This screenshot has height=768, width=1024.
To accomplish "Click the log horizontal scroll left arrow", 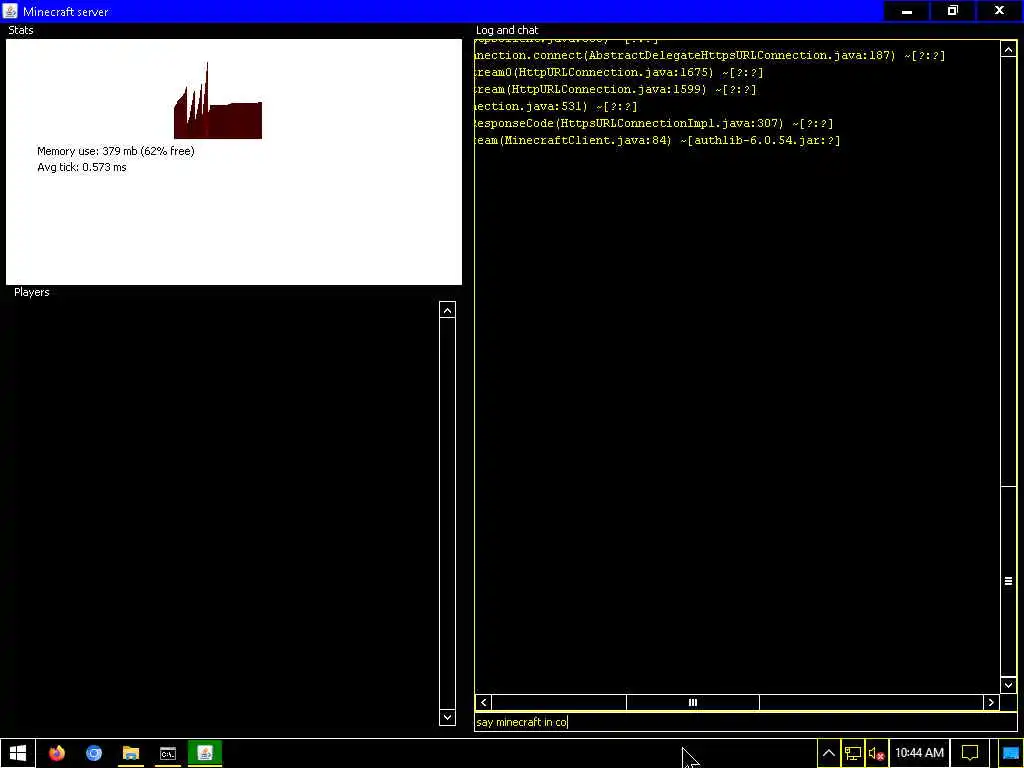I will coord(483,702).
